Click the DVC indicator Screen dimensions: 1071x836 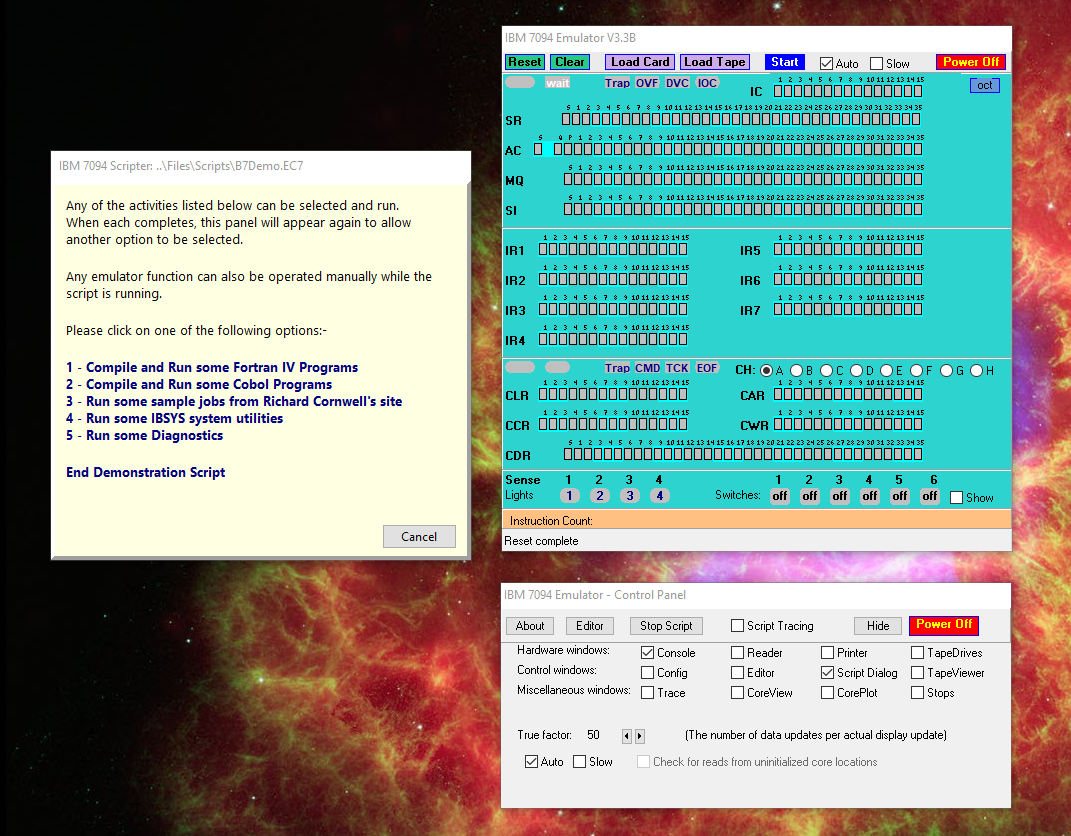(x=677, y=83)
